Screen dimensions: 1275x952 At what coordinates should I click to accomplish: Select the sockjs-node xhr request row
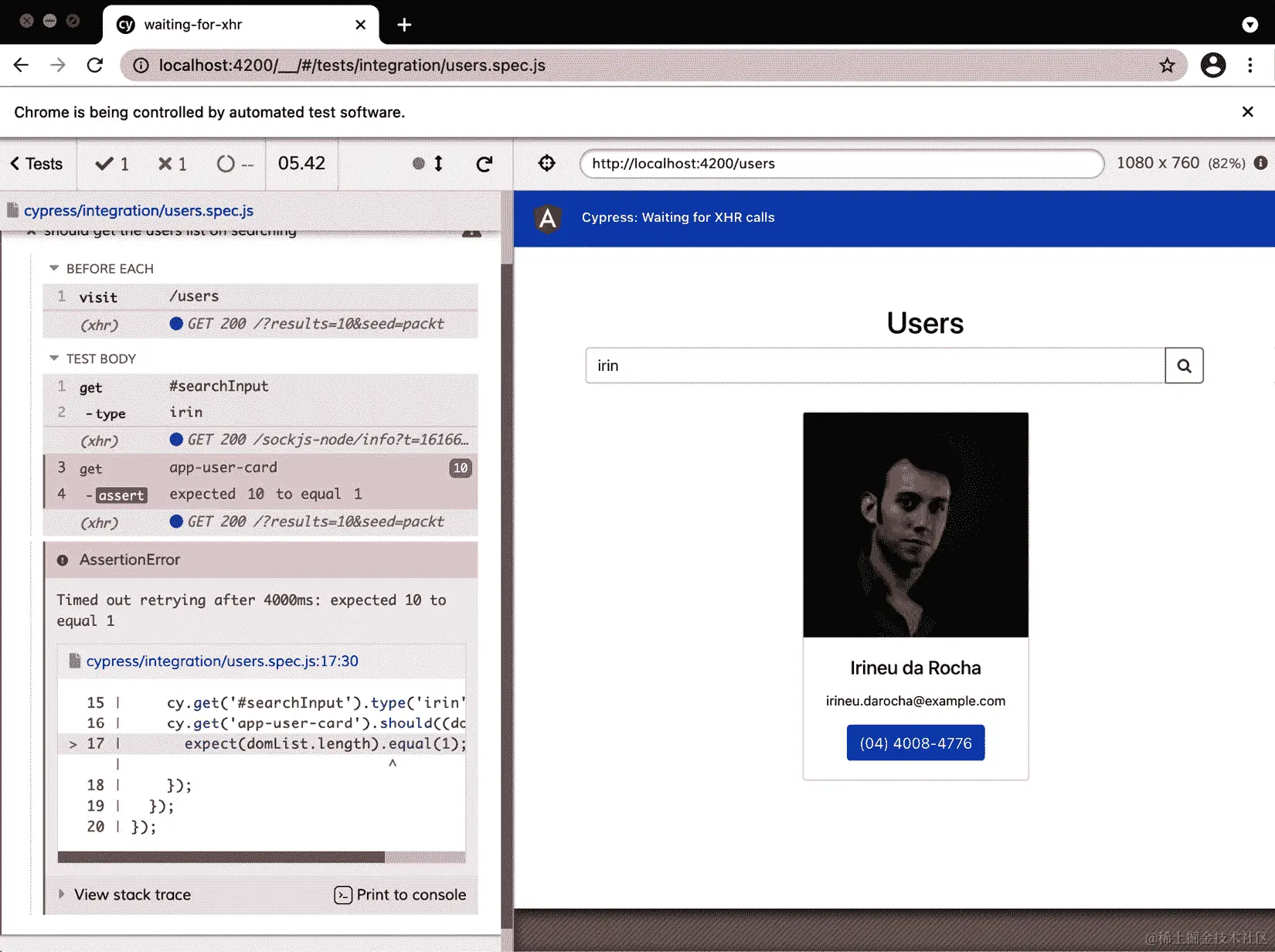[260, 440]
